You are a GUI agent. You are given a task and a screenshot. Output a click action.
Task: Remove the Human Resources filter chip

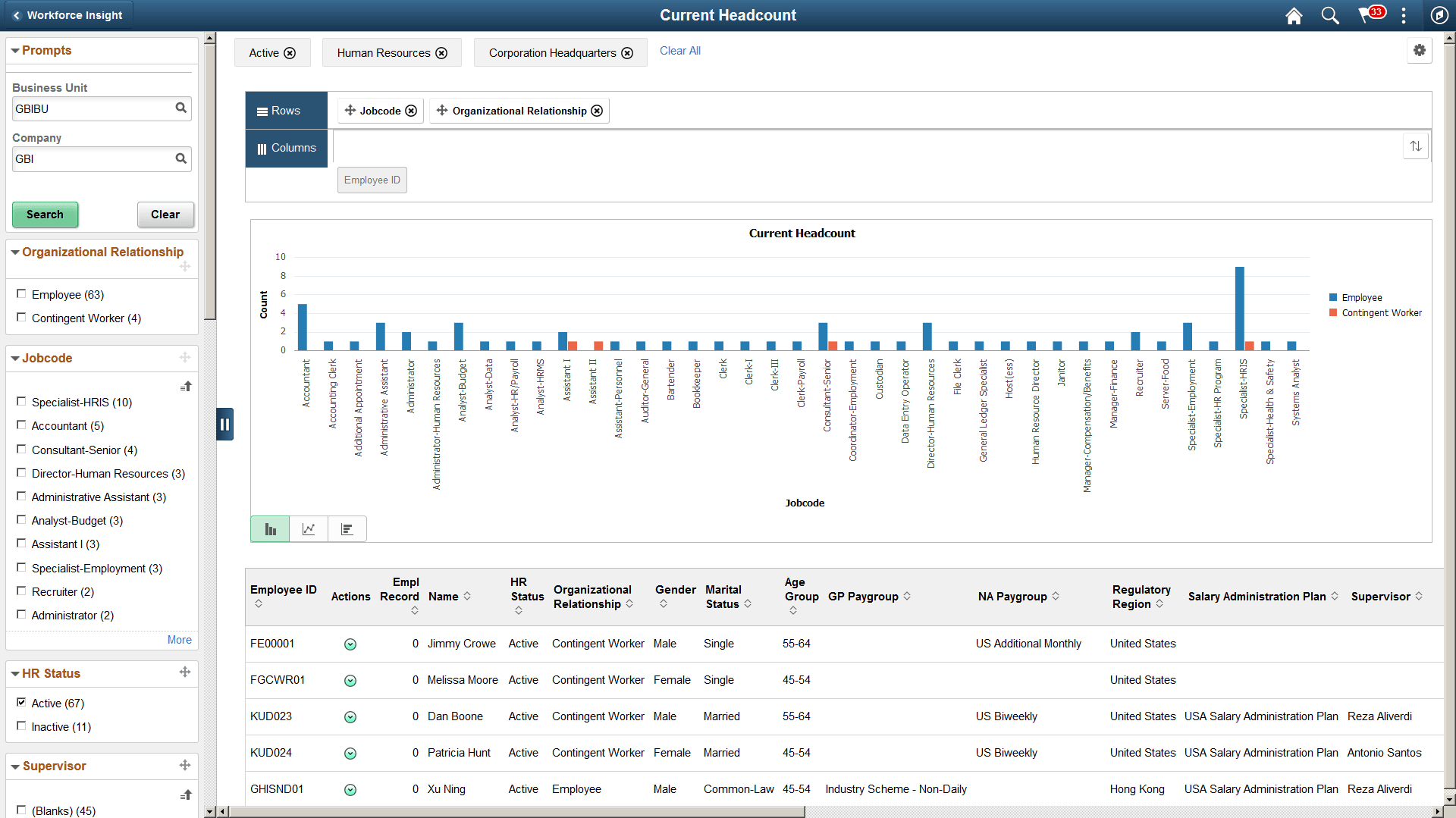coord(442,53)
